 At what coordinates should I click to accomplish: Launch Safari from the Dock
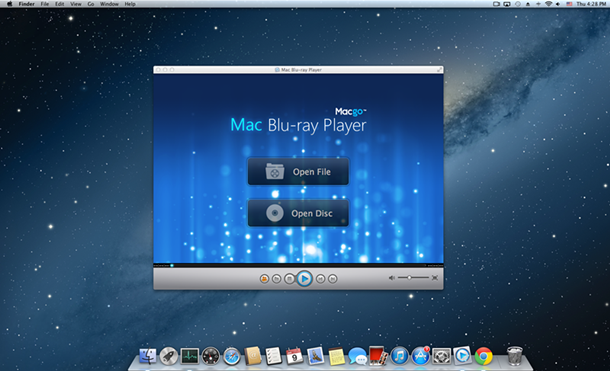(x=232, y=356)
